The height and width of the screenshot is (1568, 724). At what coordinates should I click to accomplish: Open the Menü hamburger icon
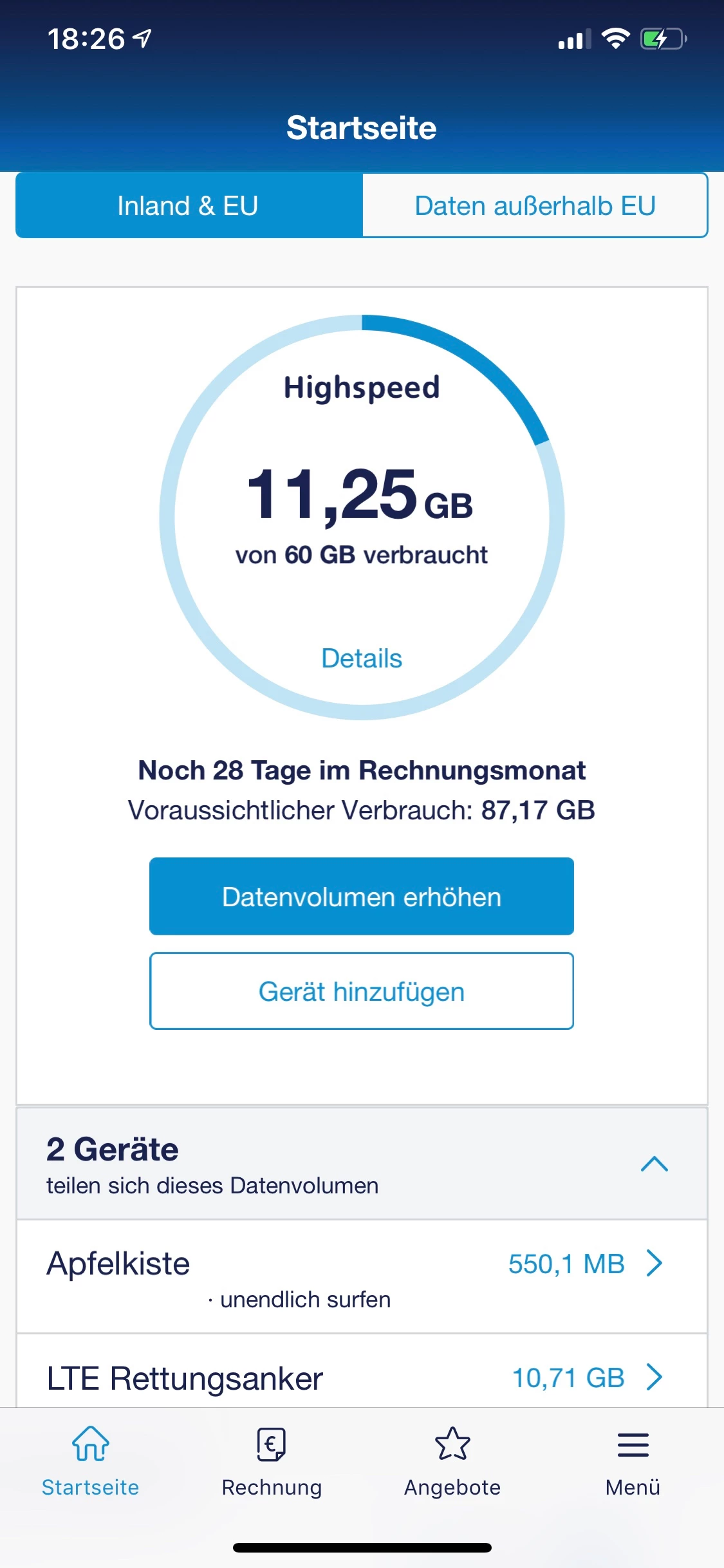tap(633, 1444)
